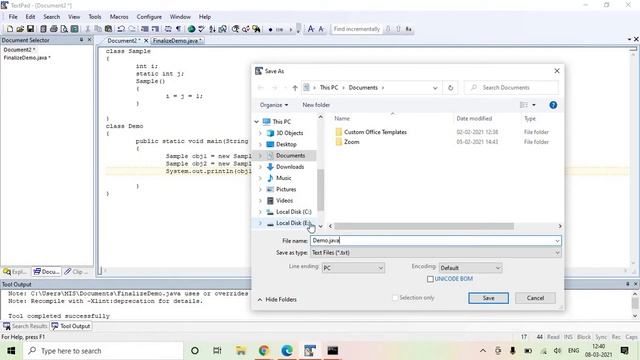Select the Zoom folder
The width and height of the screenshot is (640, 360).
(x=351, y=142)
